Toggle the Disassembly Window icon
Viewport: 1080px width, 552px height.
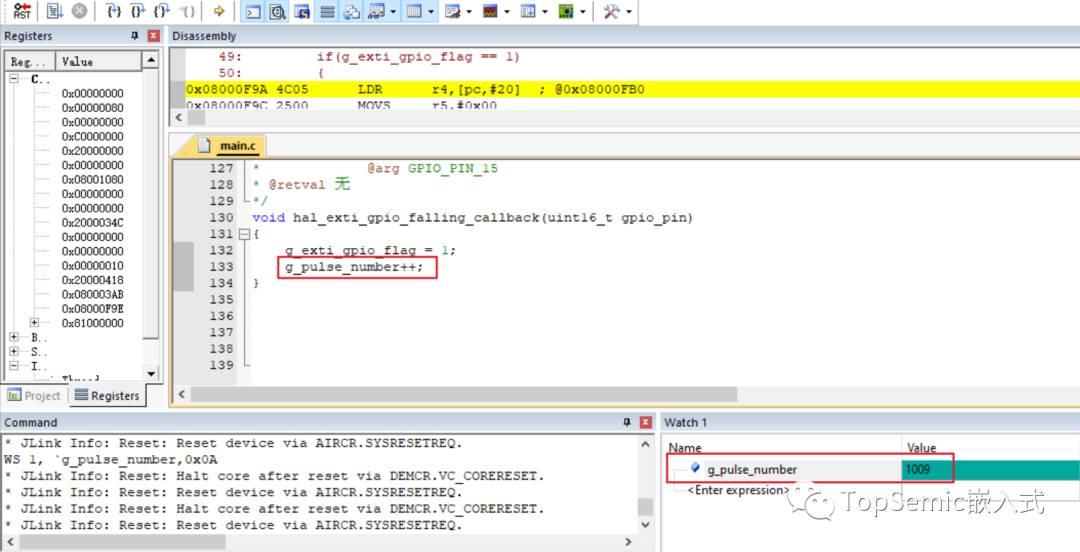click(x=278, y=11)
